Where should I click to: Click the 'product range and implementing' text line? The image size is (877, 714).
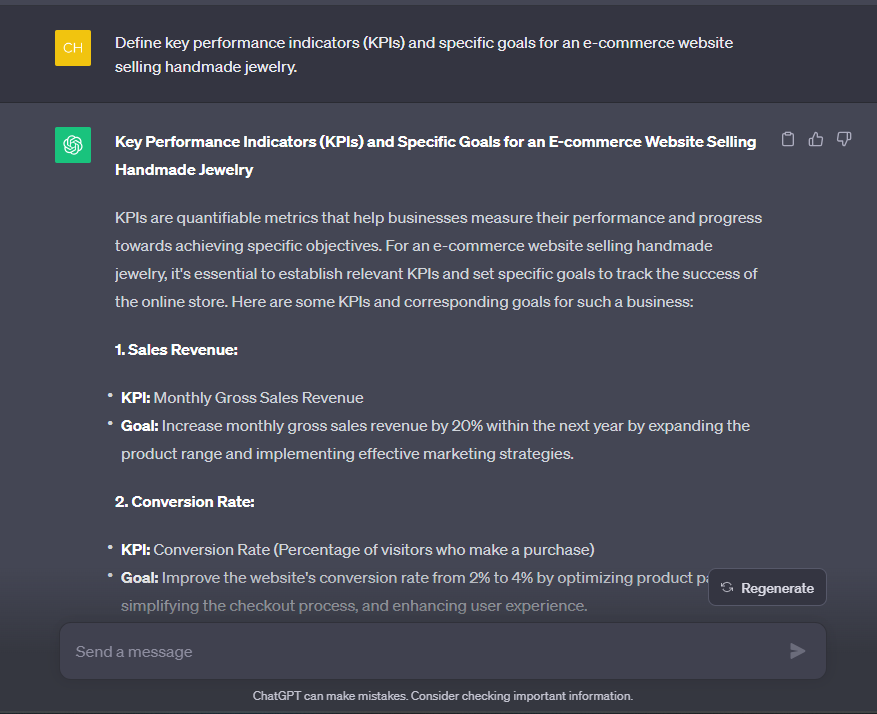(x=347, y=454)
